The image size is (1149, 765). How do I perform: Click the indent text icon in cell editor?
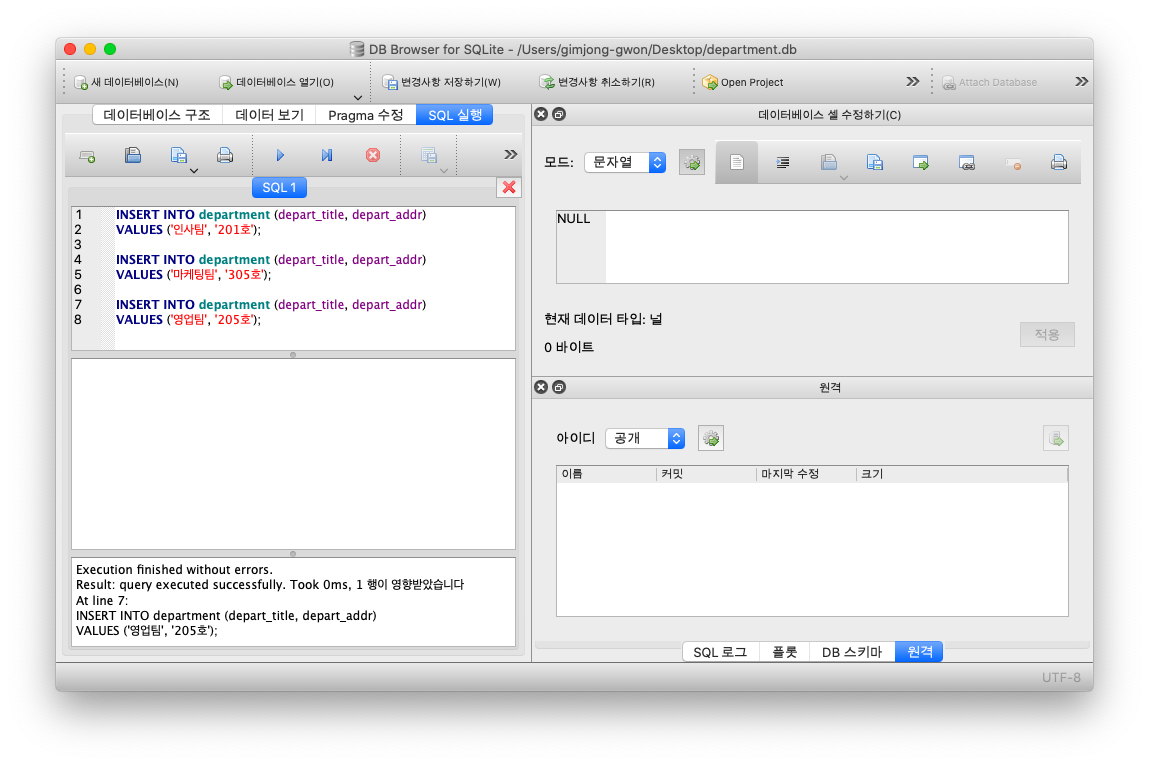point(783,163)
